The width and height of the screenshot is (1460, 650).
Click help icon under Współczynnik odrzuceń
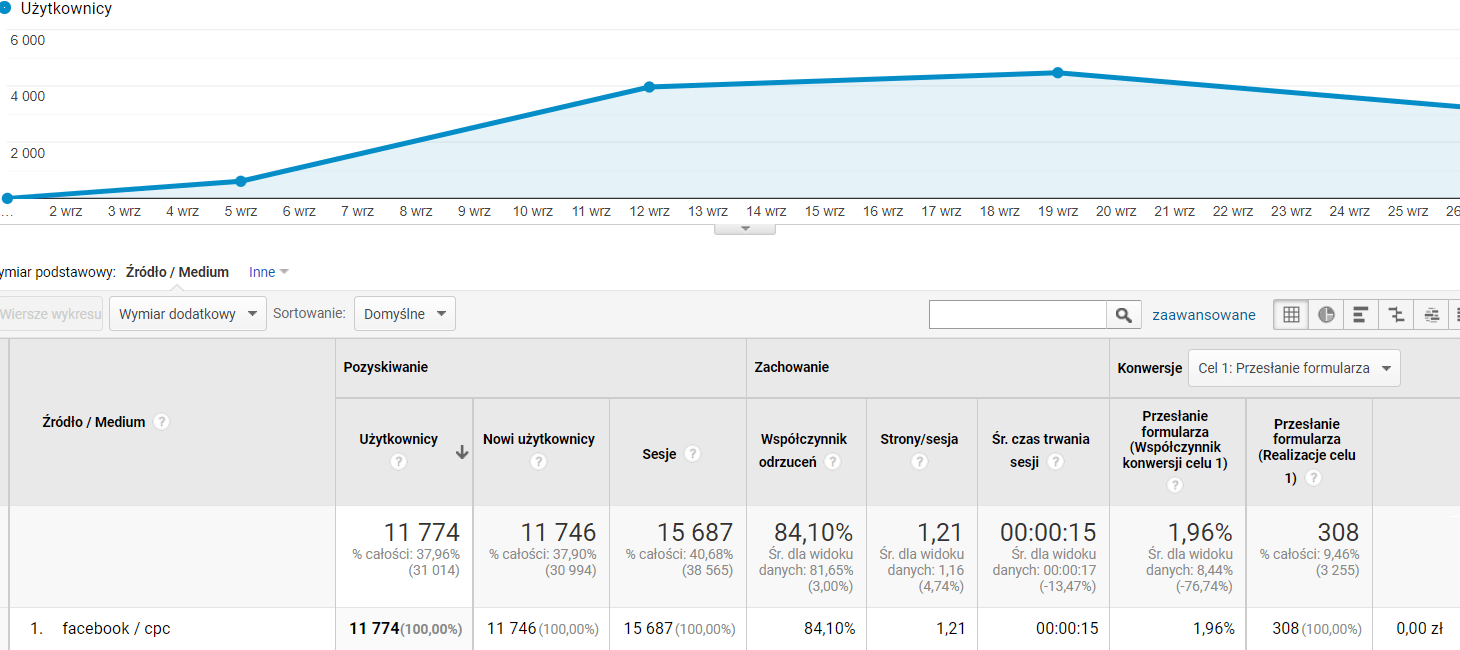832,462
